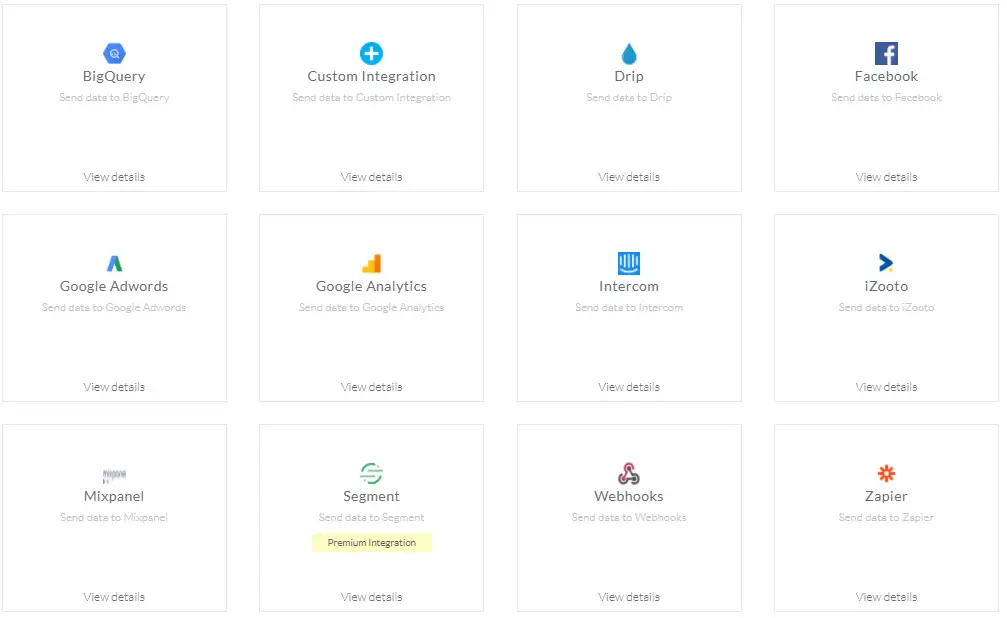Select the Mixpanel title text
The height and width of the screenshot is (618, 1007).
click(x=114, y=496)
